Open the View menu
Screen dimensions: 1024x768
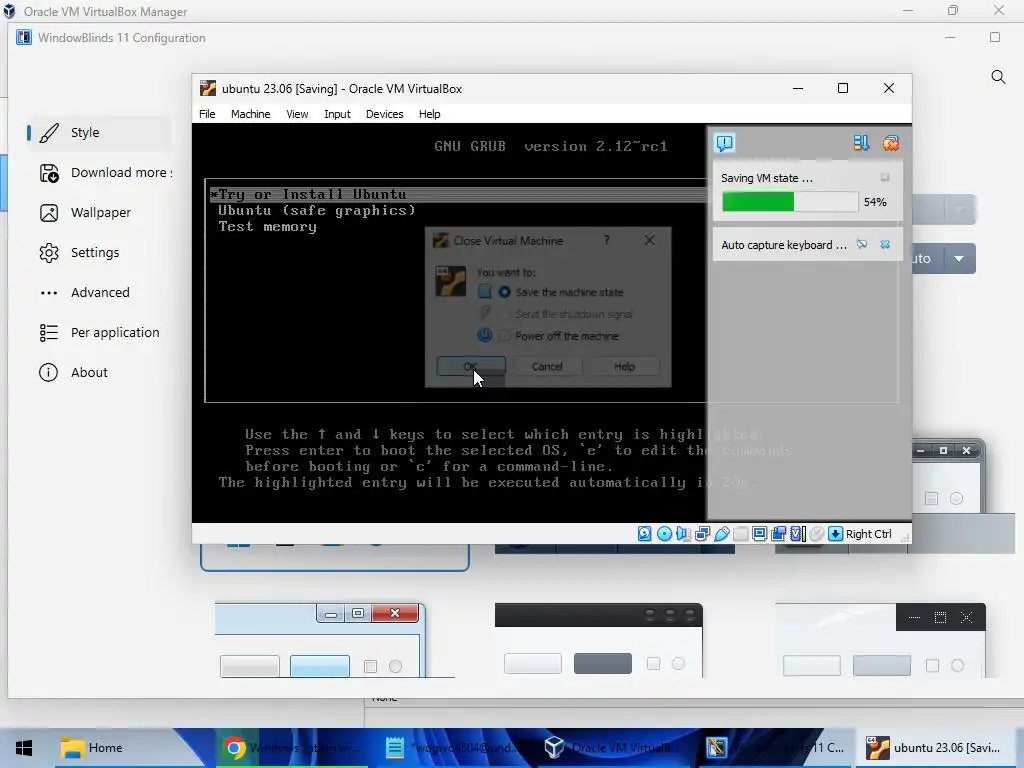(297, 114)
